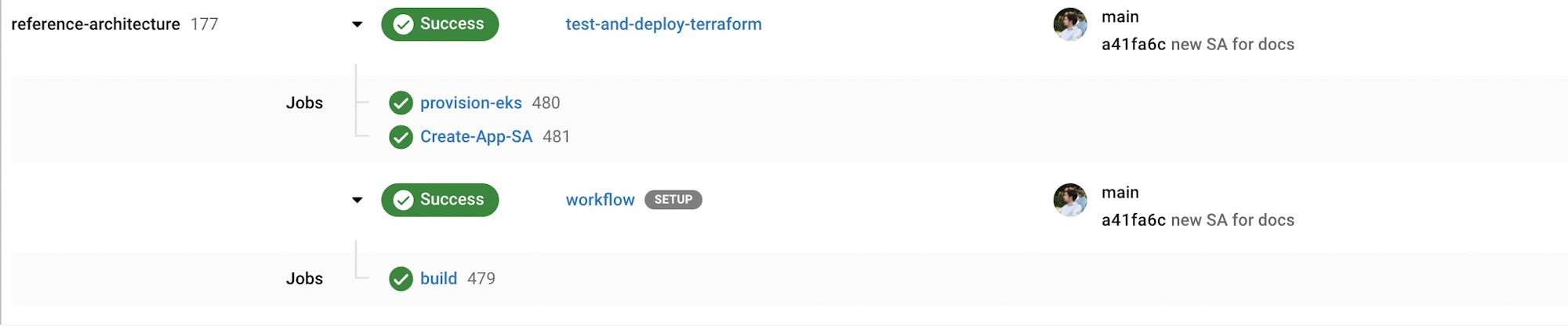
Task: Click commit a41fa6c in the first row
Action: coord(1133,45)
